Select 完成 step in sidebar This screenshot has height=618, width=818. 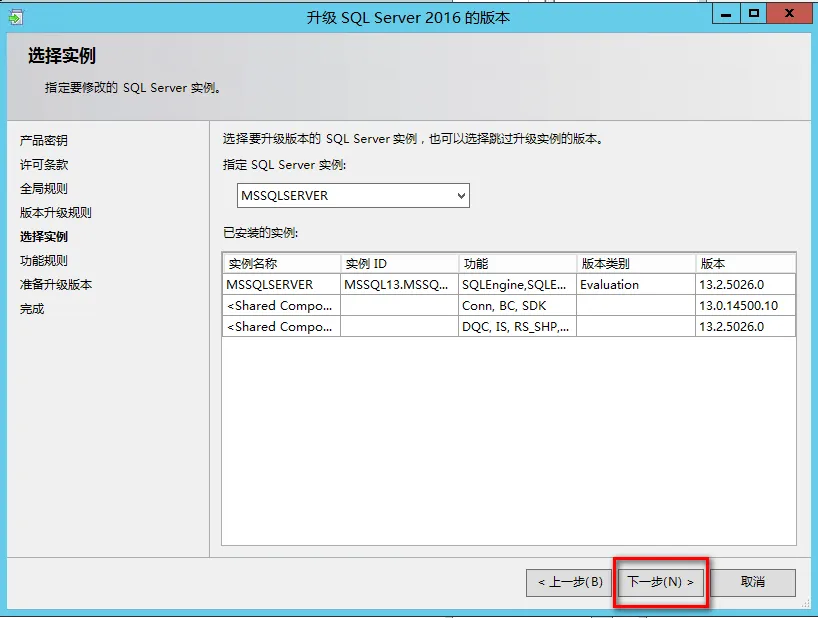[x=32, y=309]
